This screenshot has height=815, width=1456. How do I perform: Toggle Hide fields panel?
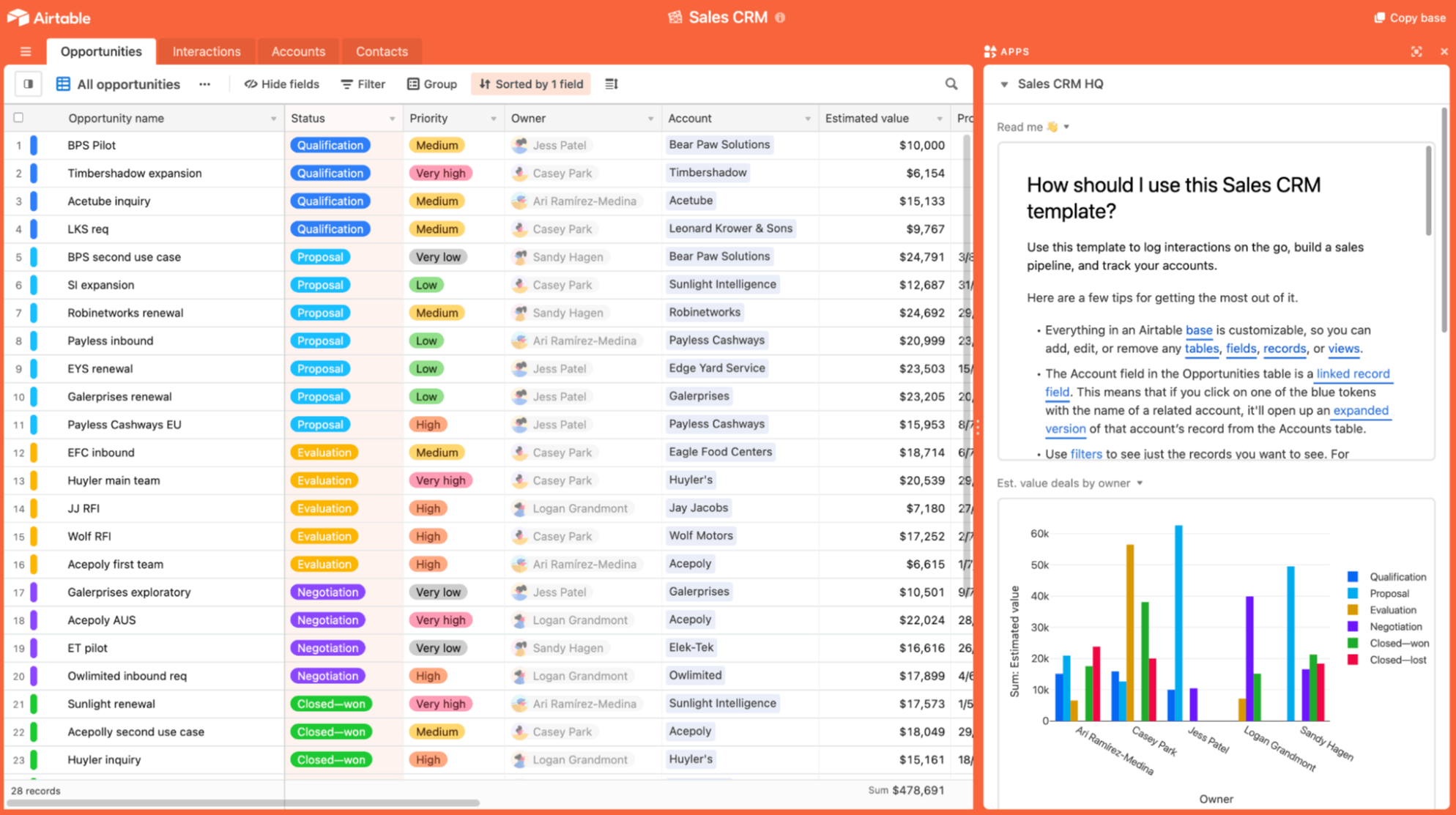(x=281, y=83)
